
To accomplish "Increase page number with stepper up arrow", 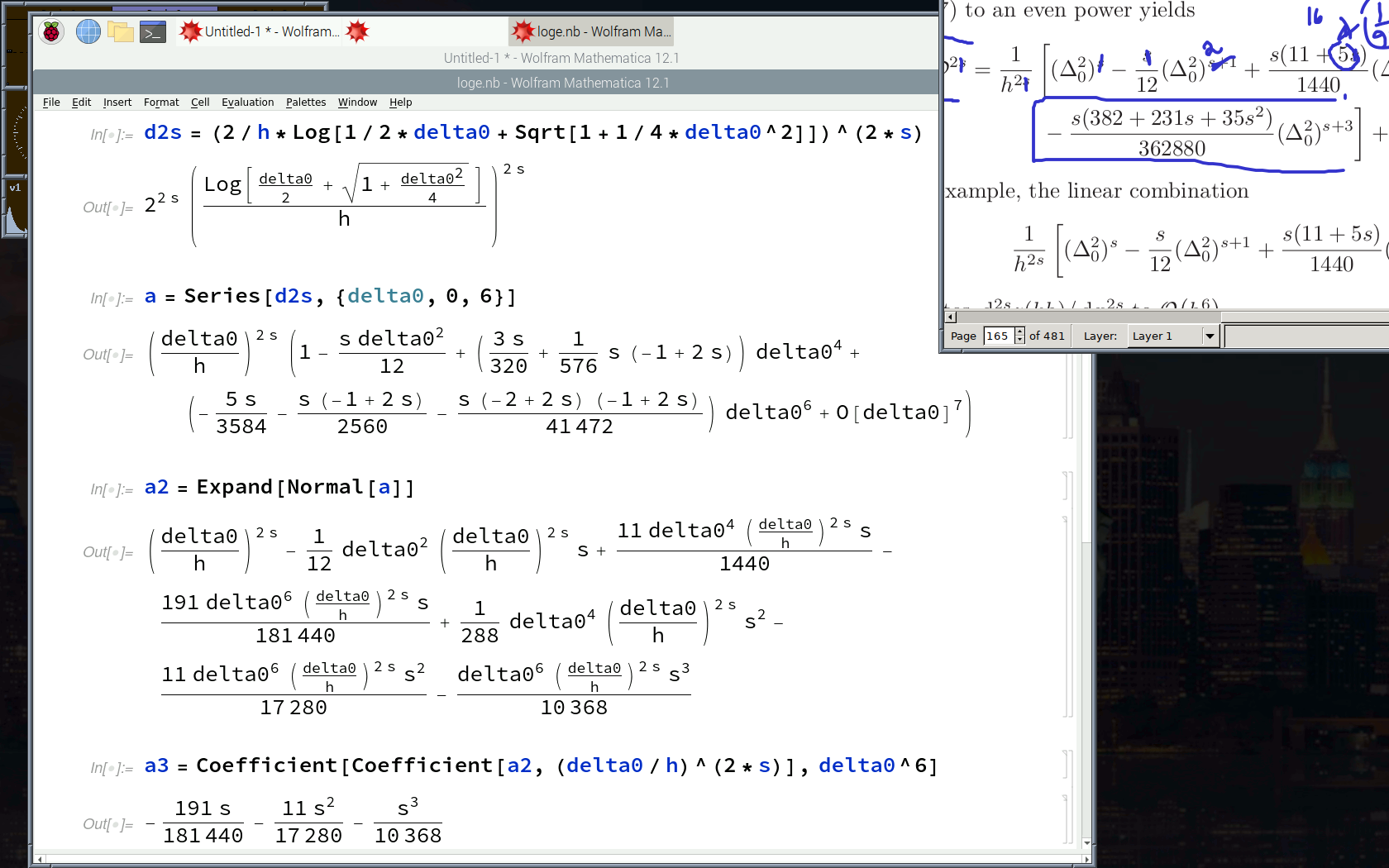I will tap(1019, 331).
